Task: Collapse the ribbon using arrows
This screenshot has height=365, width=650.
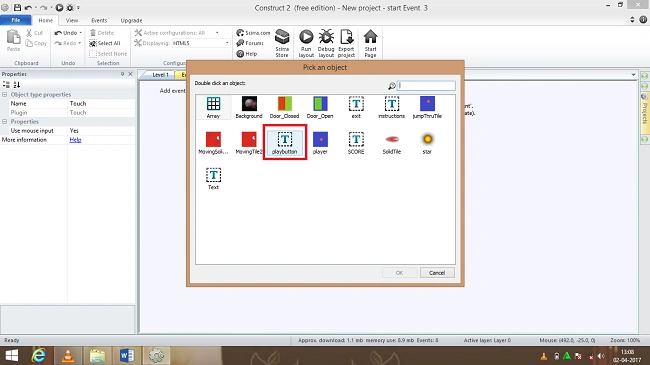Action: pyautogui.click(x=632, y=19)
